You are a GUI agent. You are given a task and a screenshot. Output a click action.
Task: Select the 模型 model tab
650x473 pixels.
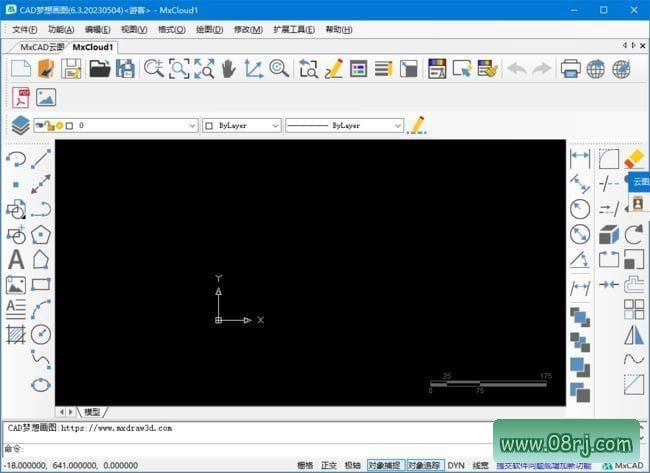pyautogui.click(x=92, y=412)
